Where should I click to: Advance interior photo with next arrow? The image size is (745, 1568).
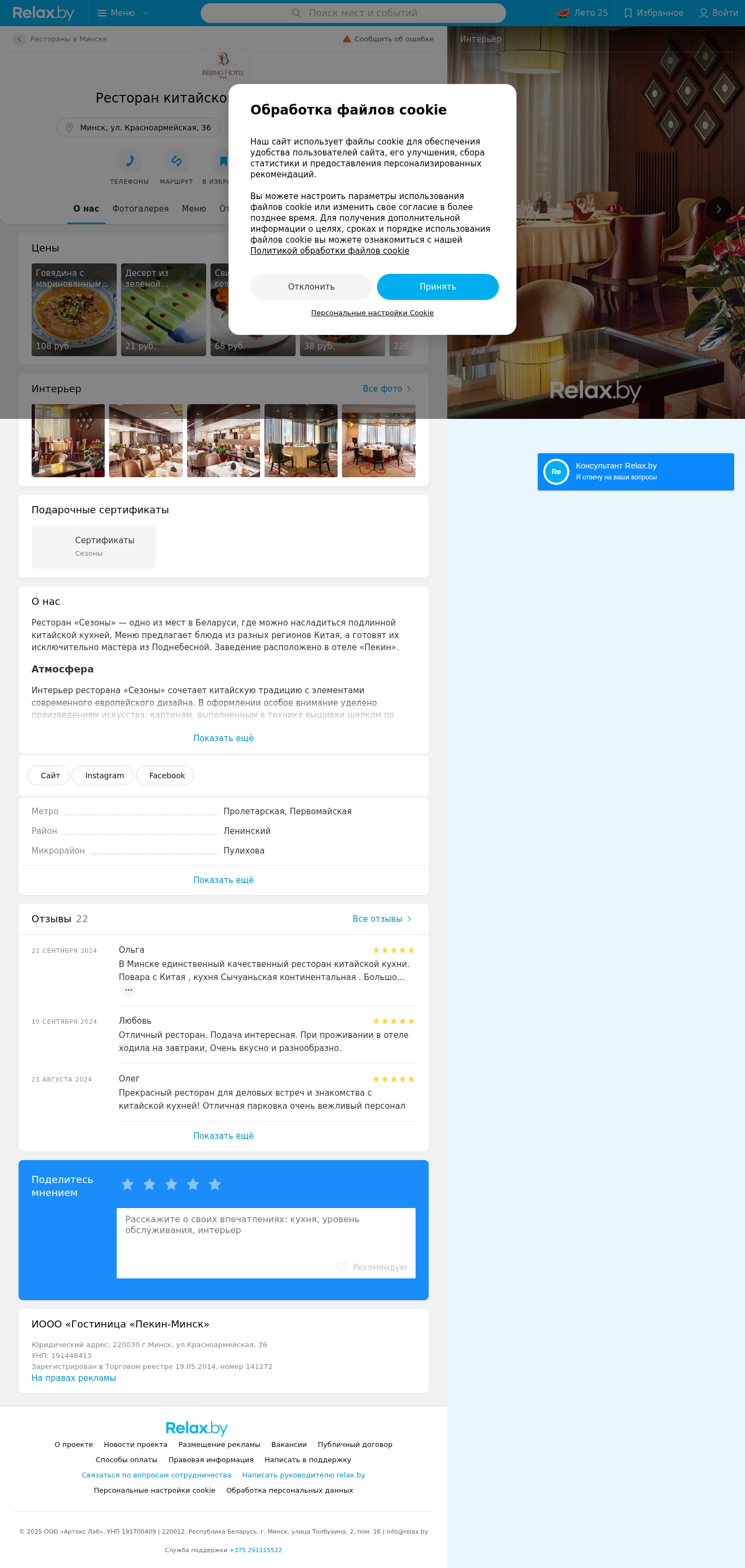pos(719,209)
